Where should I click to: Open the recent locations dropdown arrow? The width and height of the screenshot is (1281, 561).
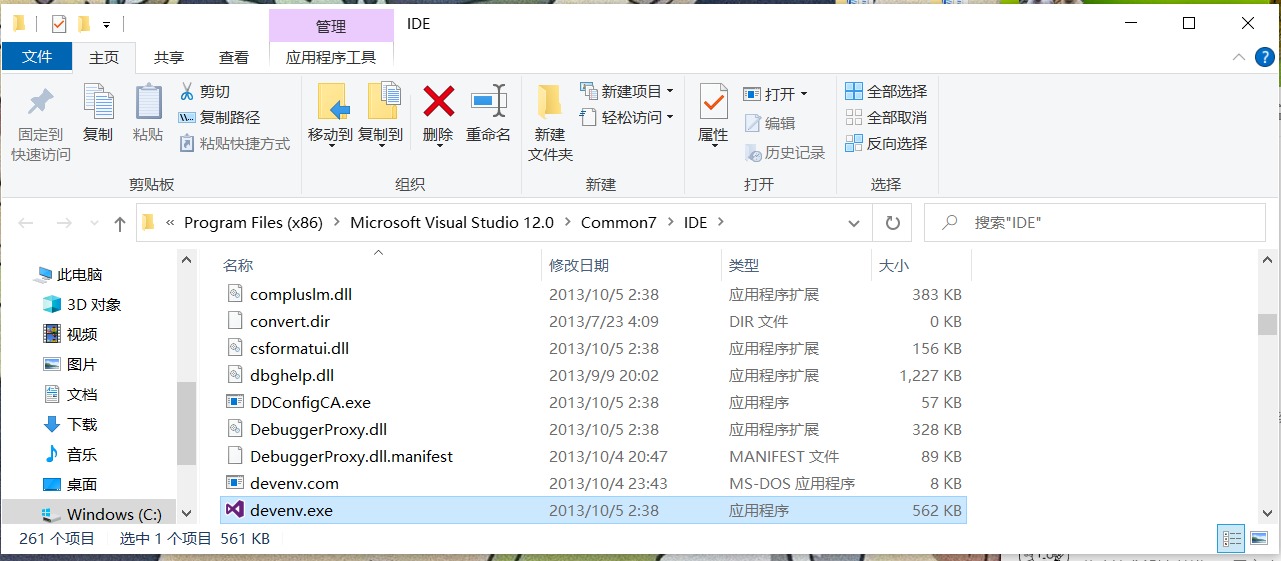click(94, 223)
